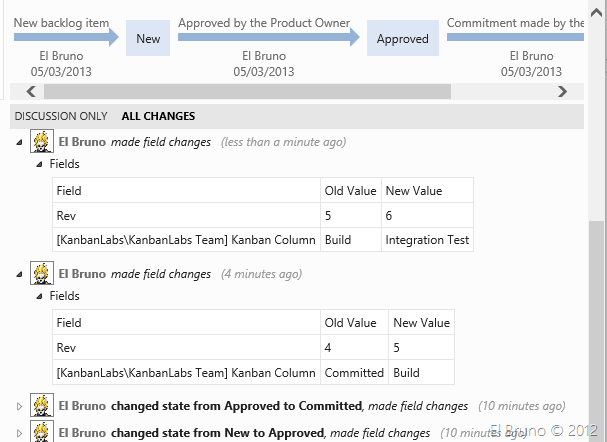Click right arrow of horizontal scrollbar
607x442 pixels.
pyautogui.click(x=563, y=91)
